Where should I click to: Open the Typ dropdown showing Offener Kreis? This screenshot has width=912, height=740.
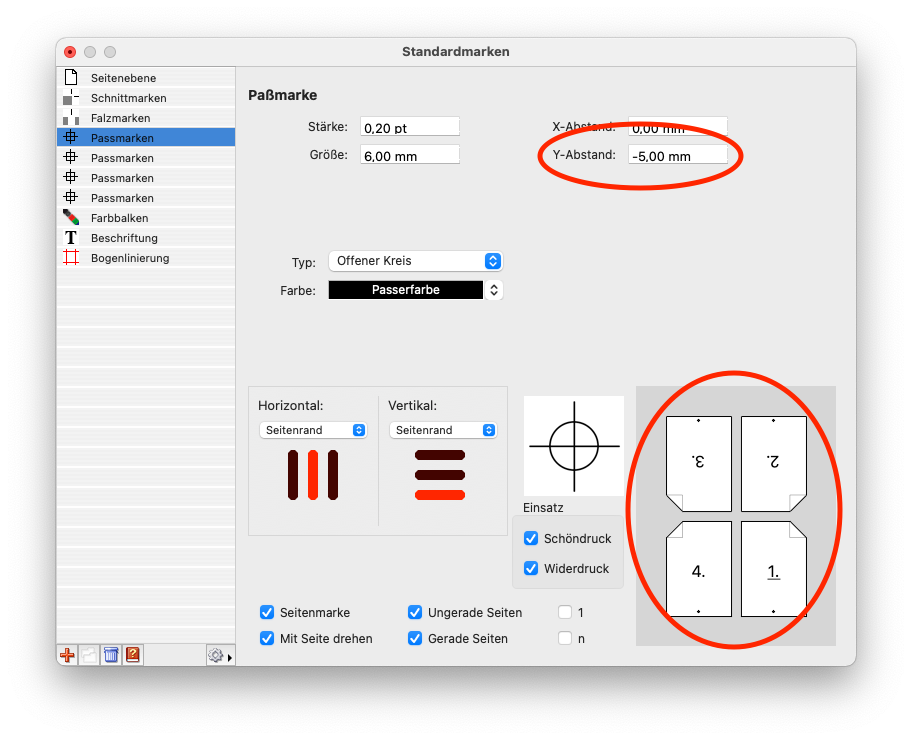pos(415,261)
